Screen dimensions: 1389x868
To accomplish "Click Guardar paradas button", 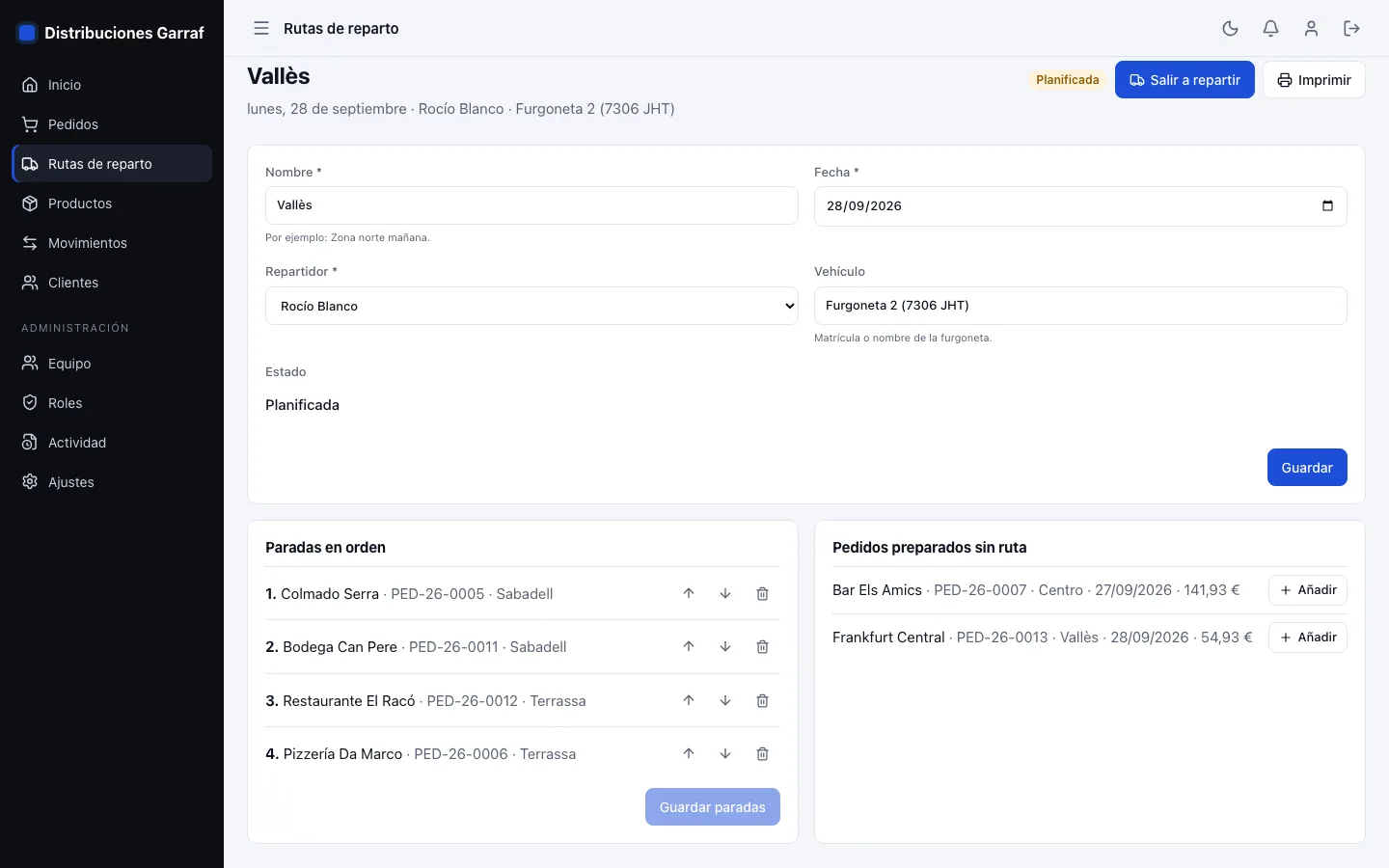I will 713,807.
